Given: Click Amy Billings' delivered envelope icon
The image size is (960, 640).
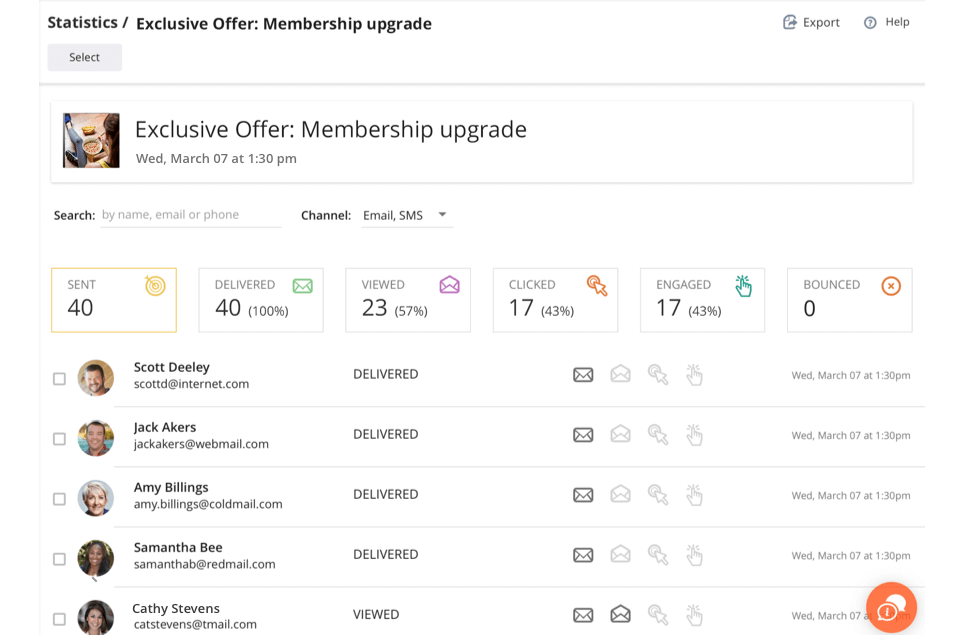Looking at the screenshot, I should point(583,494).
